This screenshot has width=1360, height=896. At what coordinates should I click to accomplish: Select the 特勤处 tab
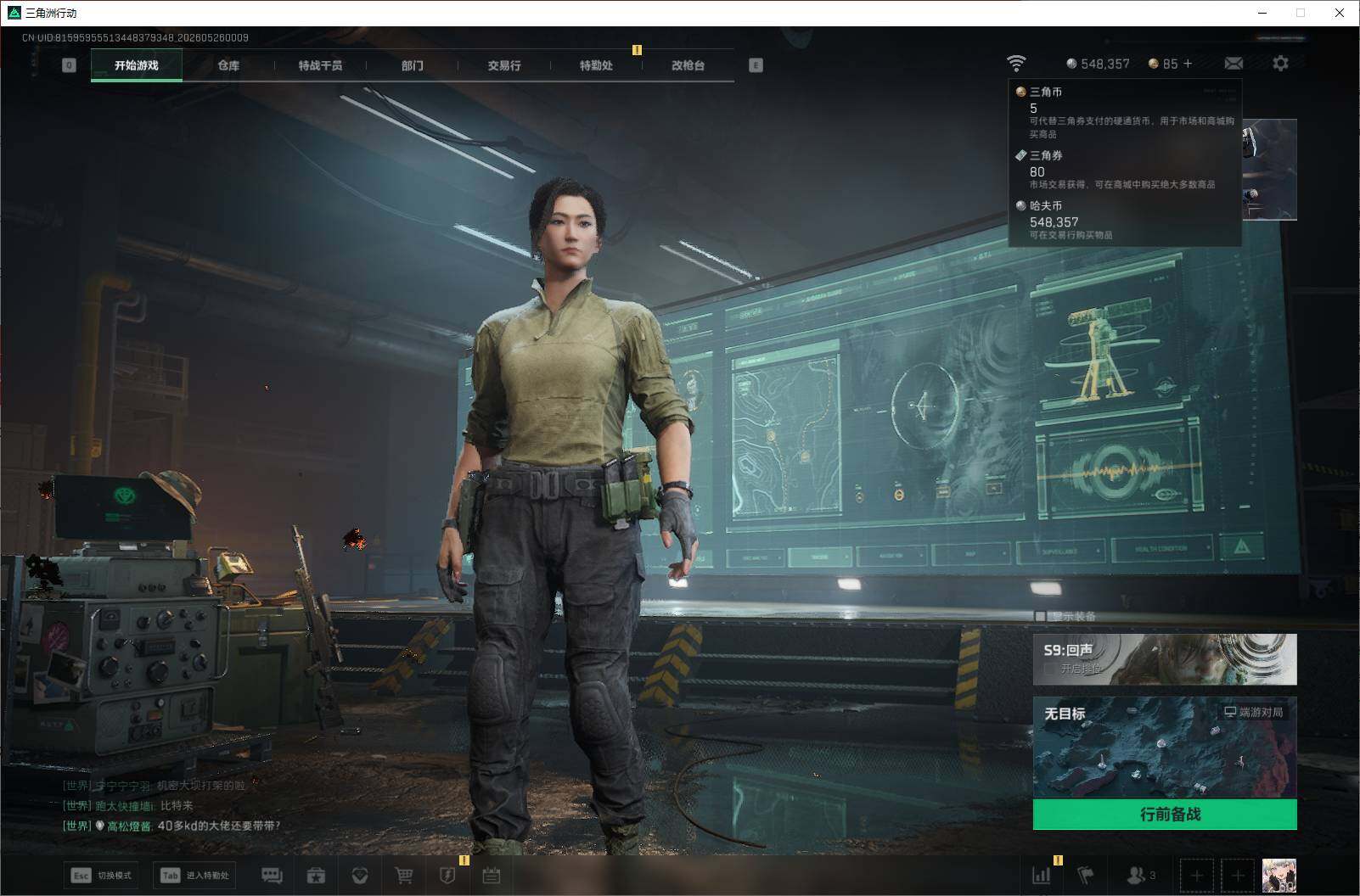click(x=596, y=65)
